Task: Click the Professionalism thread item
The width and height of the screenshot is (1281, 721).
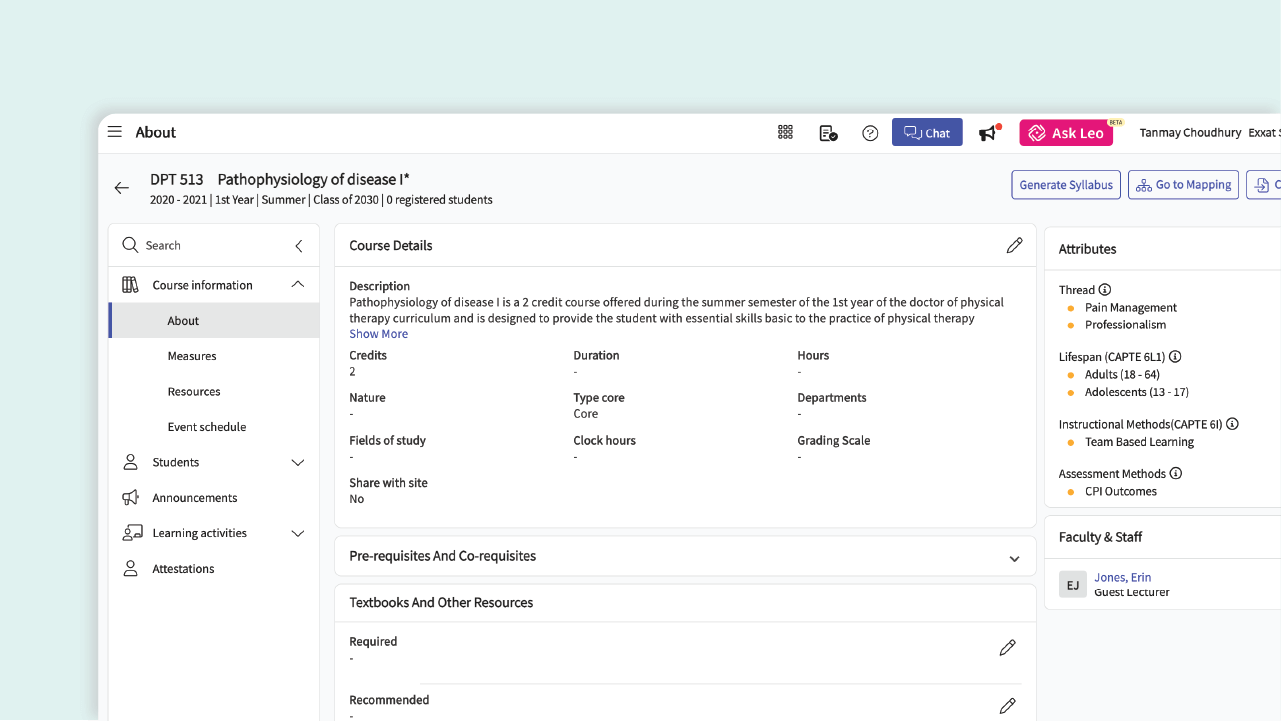Action: tap(1125, 325)
